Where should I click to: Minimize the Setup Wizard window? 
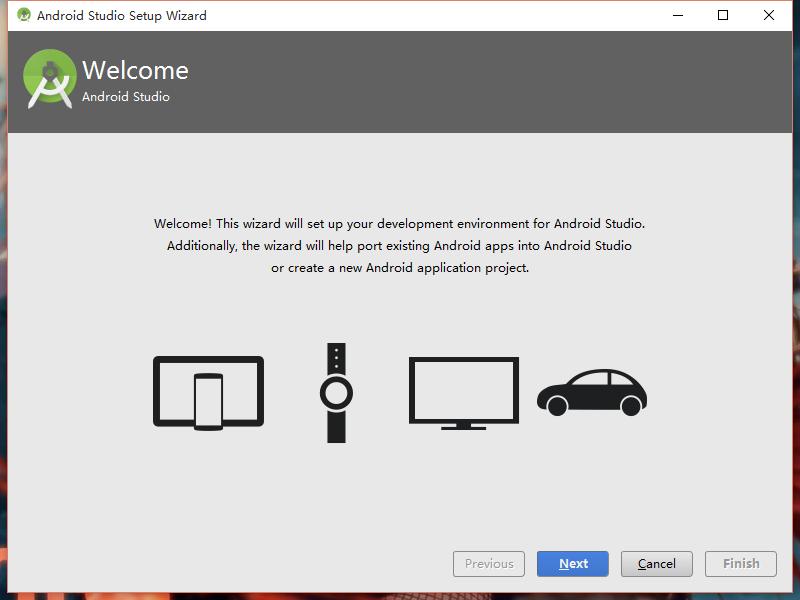677,15
